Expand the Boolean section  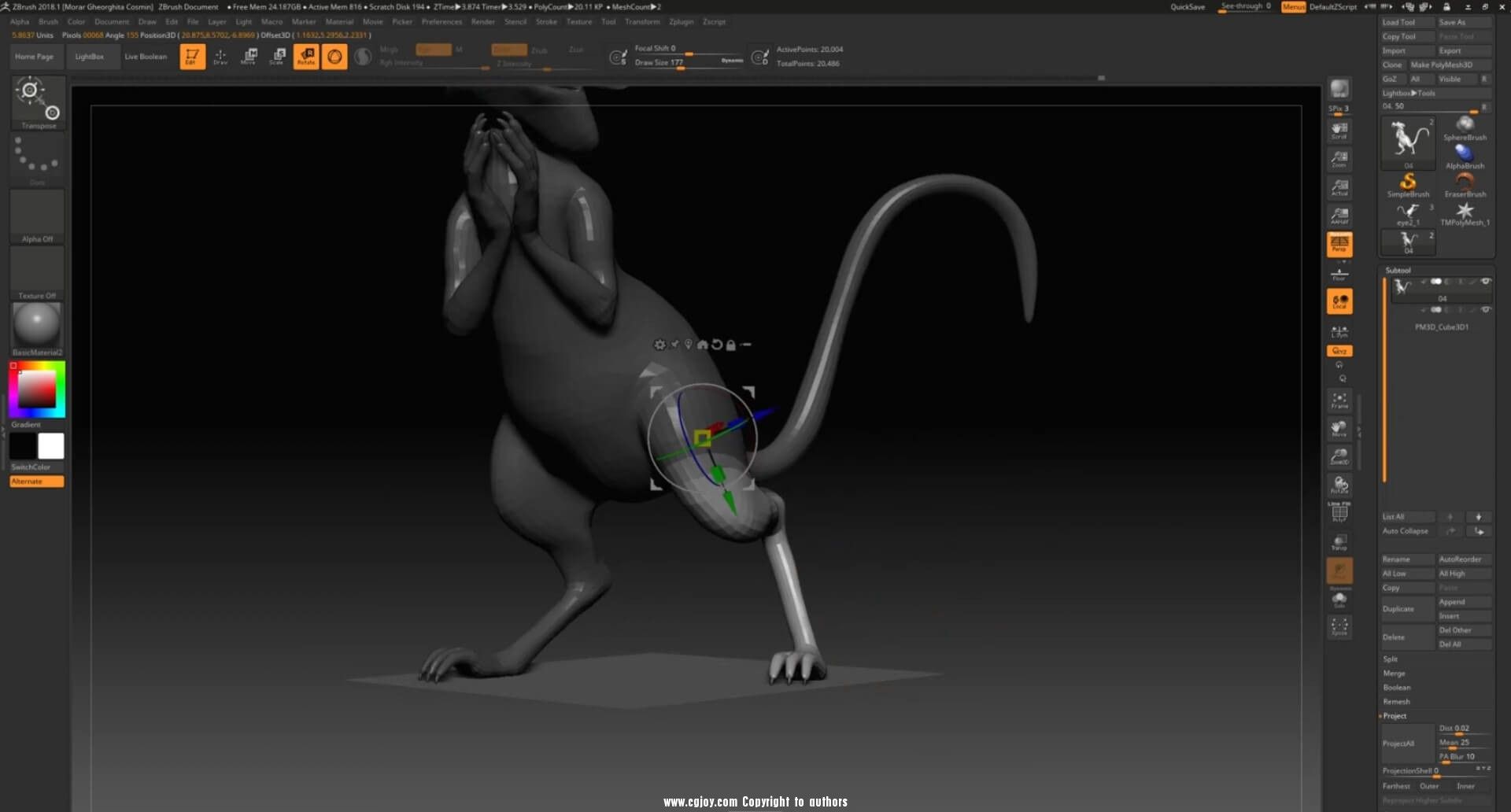tap(1397, 688)
